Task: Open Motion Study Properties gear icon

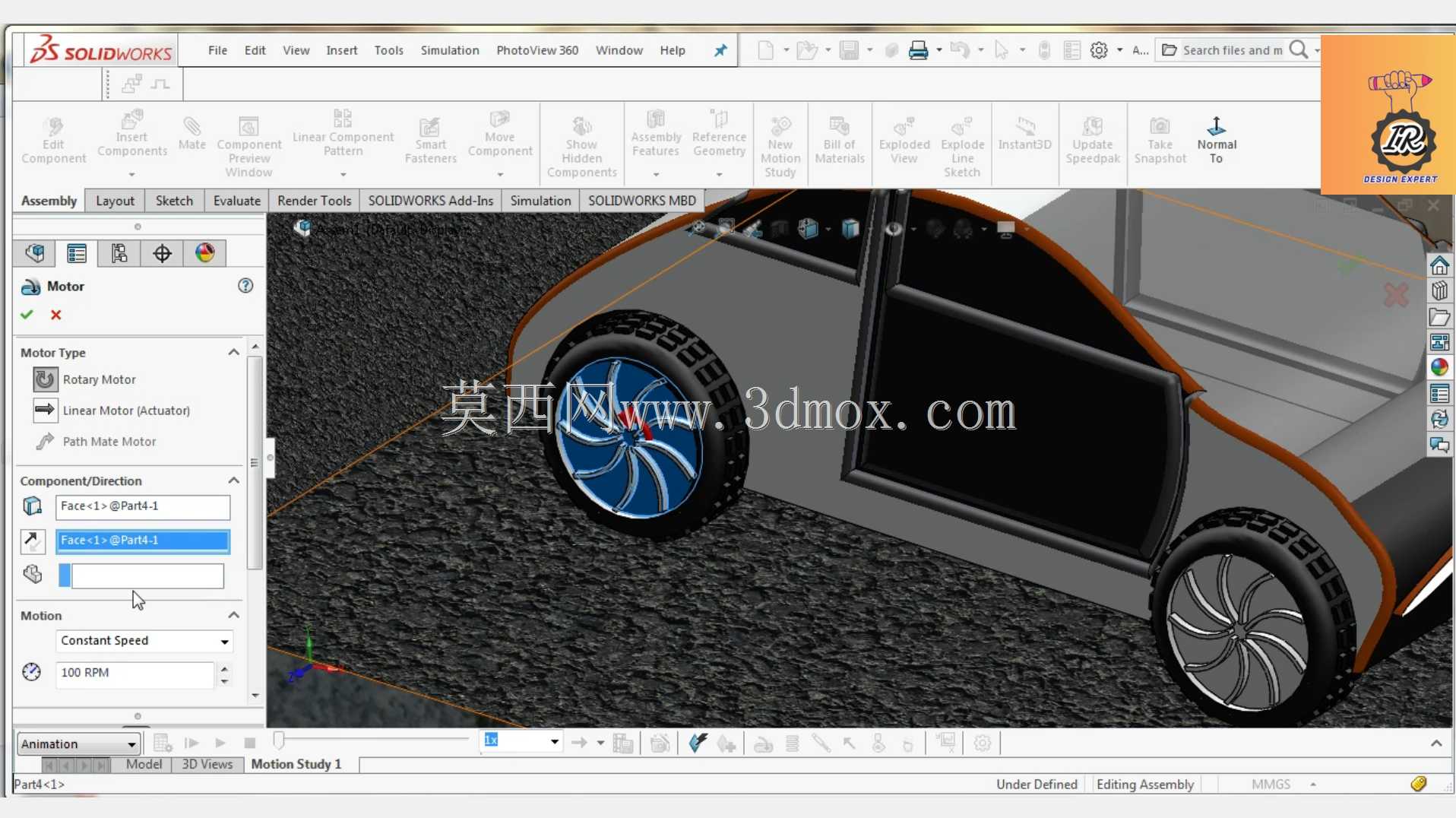Action: point(983,743)
